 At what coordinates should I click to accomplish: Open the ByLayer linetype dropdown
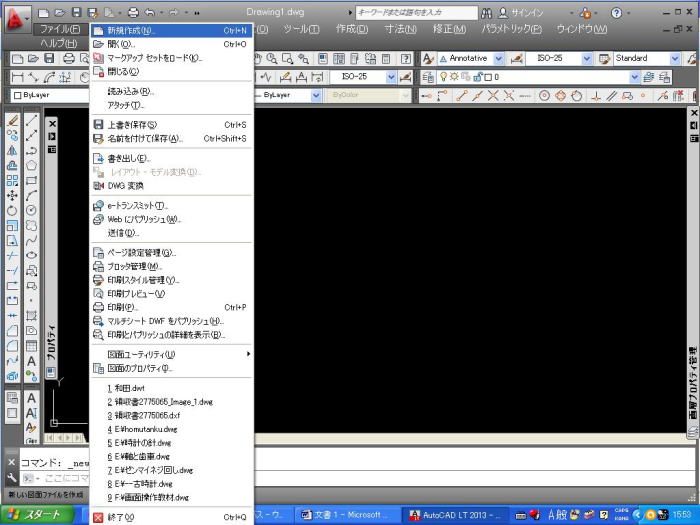pyautogui.click(x=316, y=95)
